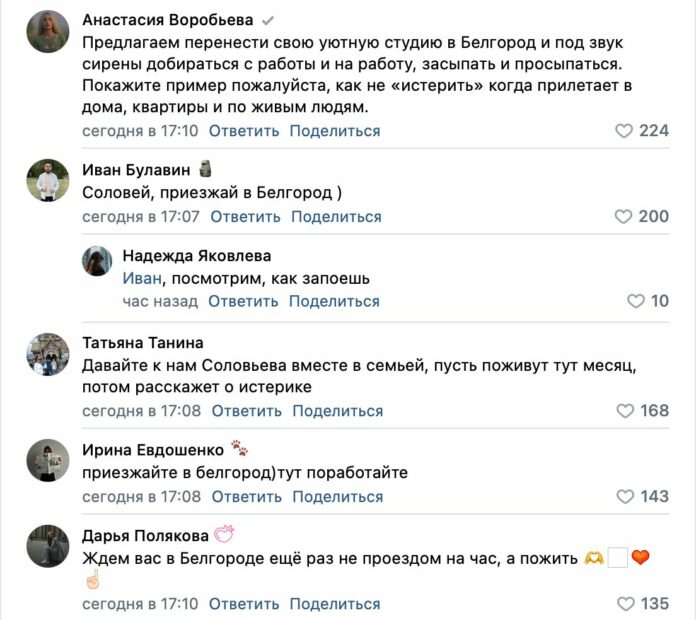The image size is (696, 620).
Task: Open the 'сегодня в 17:10' timestamp on Дарья's comment
Action: click(x=140, y=604)
